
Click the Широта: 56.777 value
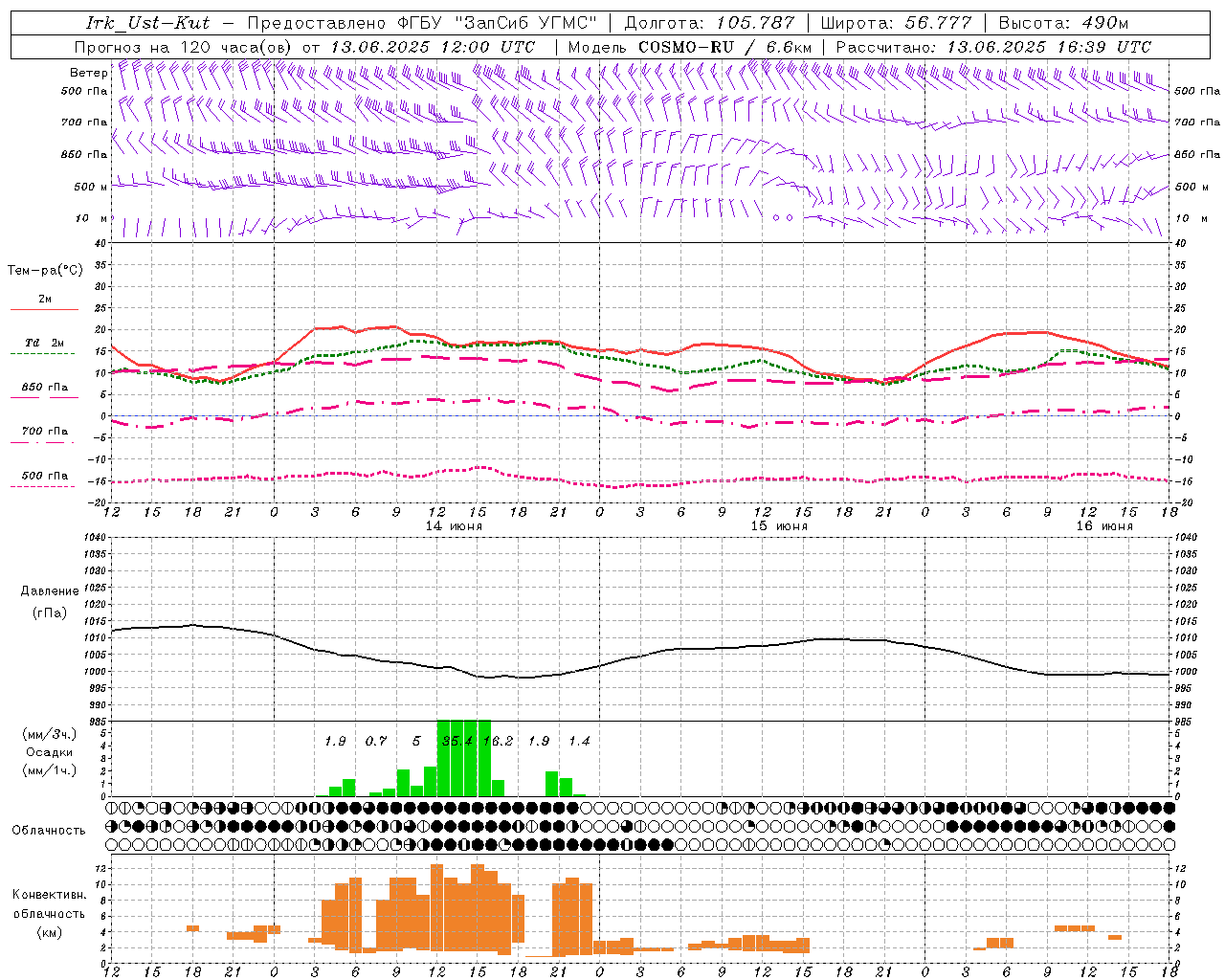(895, 23)
